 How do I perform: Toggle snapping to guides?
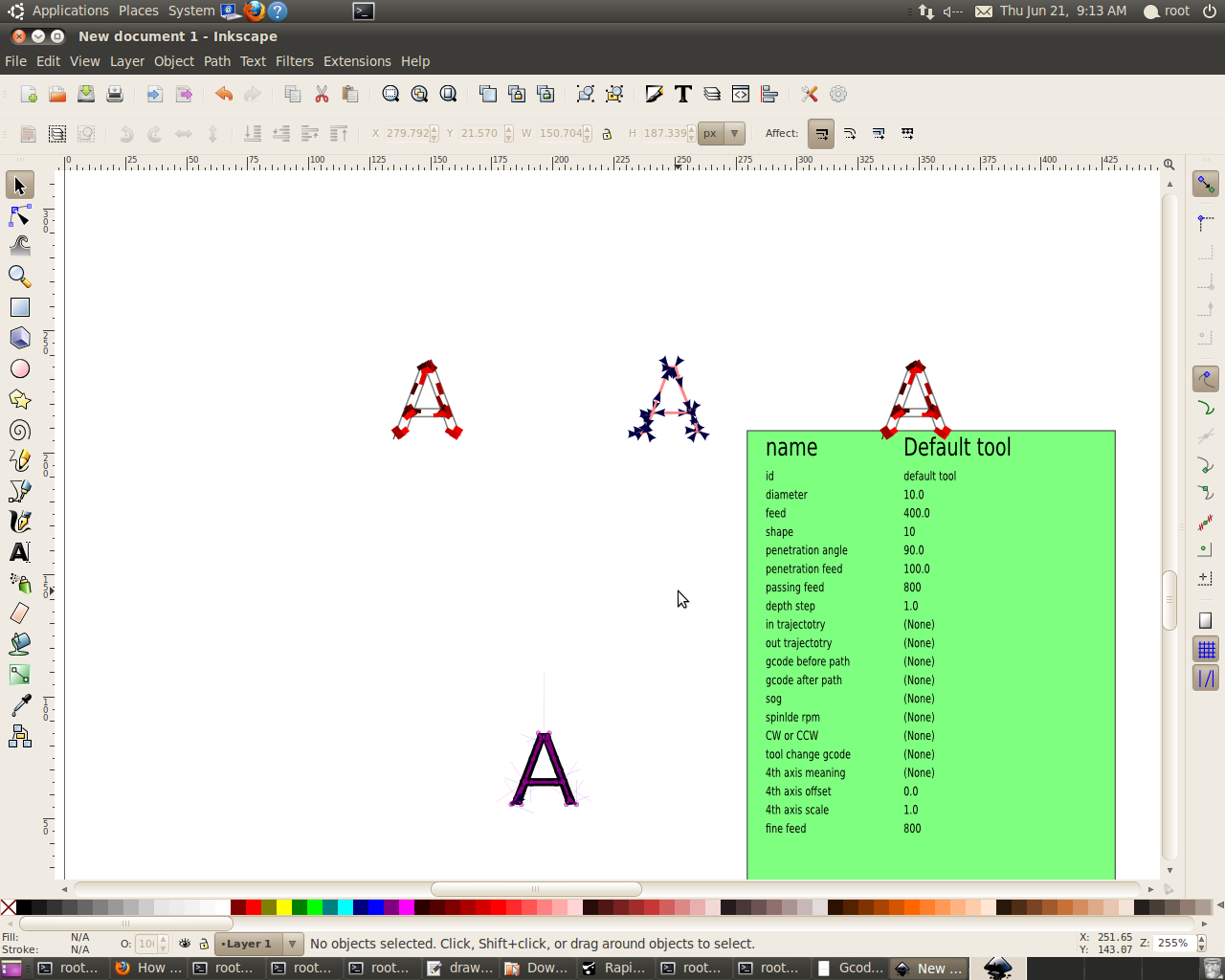tap(1206, 679)
